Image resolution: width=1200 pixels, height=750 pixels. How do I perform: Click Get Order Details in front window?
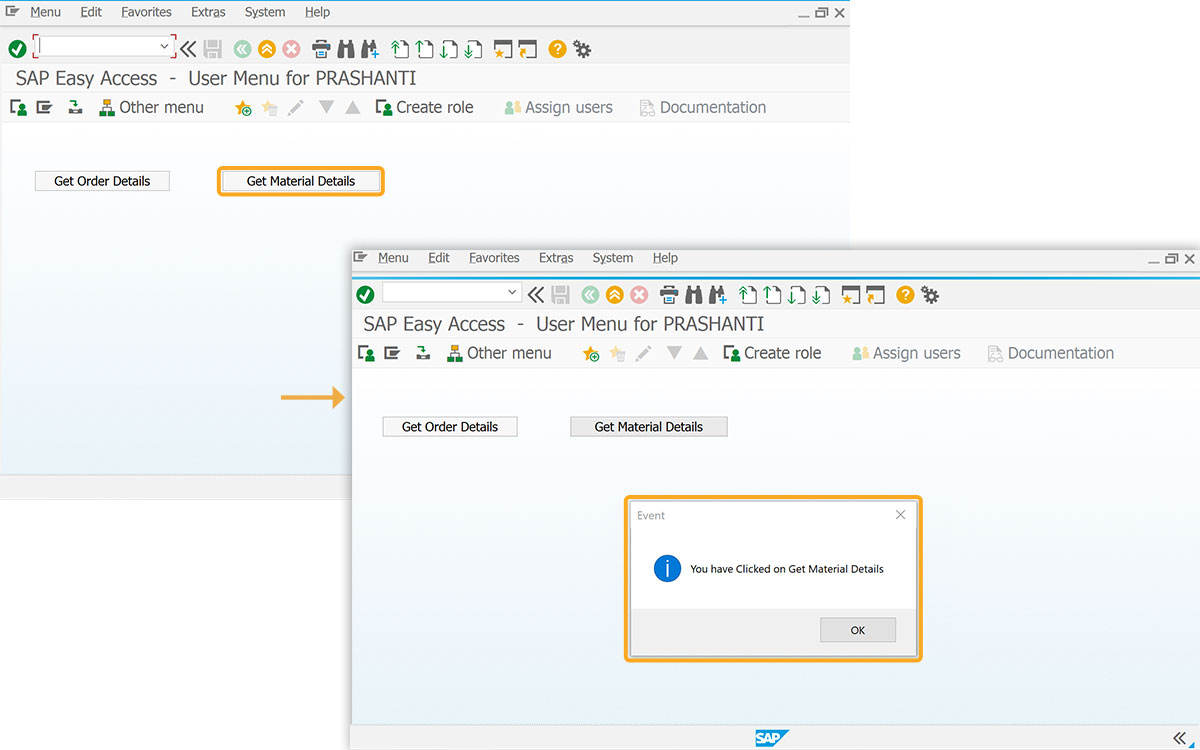tap(450, 427)
